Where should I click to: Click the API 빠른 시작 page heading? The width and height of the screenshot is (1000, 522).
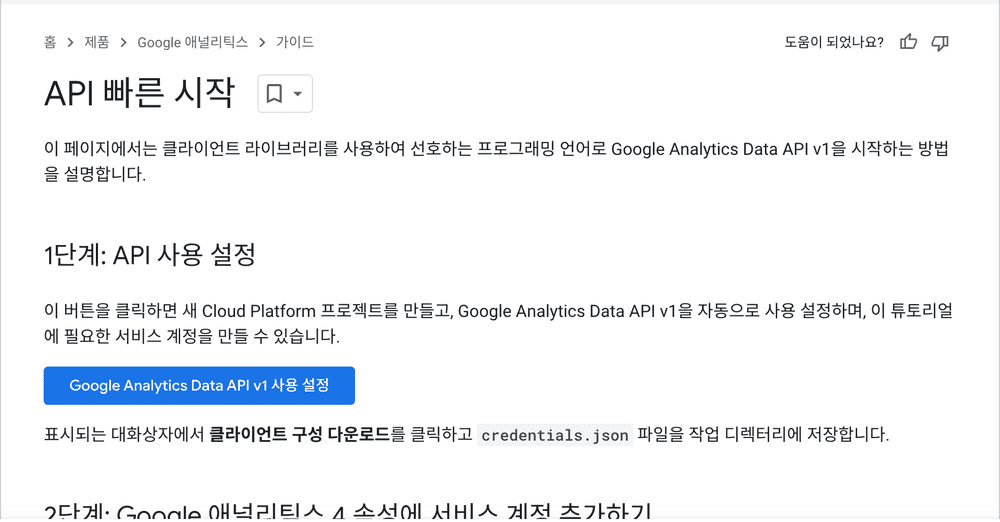(140, 93)
